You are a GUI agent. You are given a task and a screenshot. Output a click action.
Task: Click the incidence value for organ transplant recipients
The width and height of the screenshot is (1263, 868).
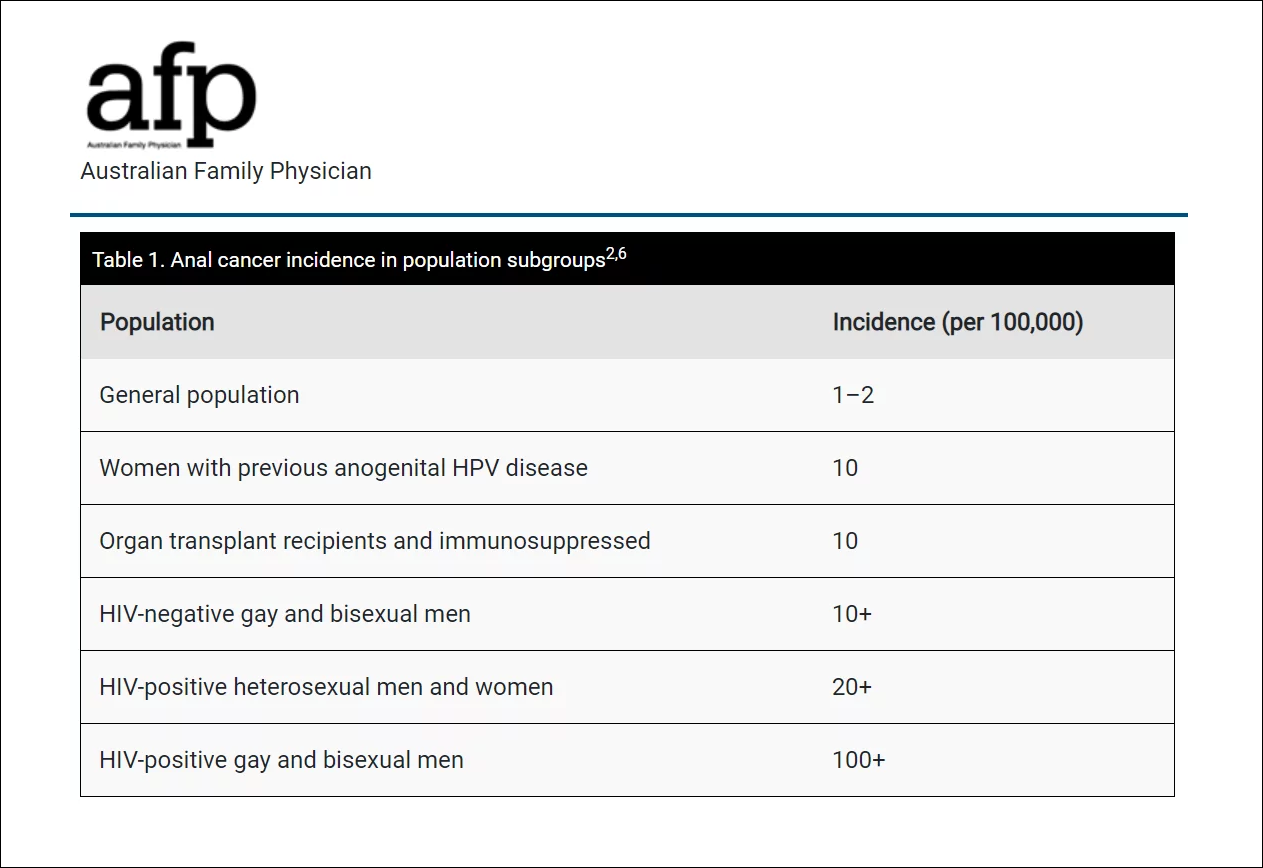845,541
